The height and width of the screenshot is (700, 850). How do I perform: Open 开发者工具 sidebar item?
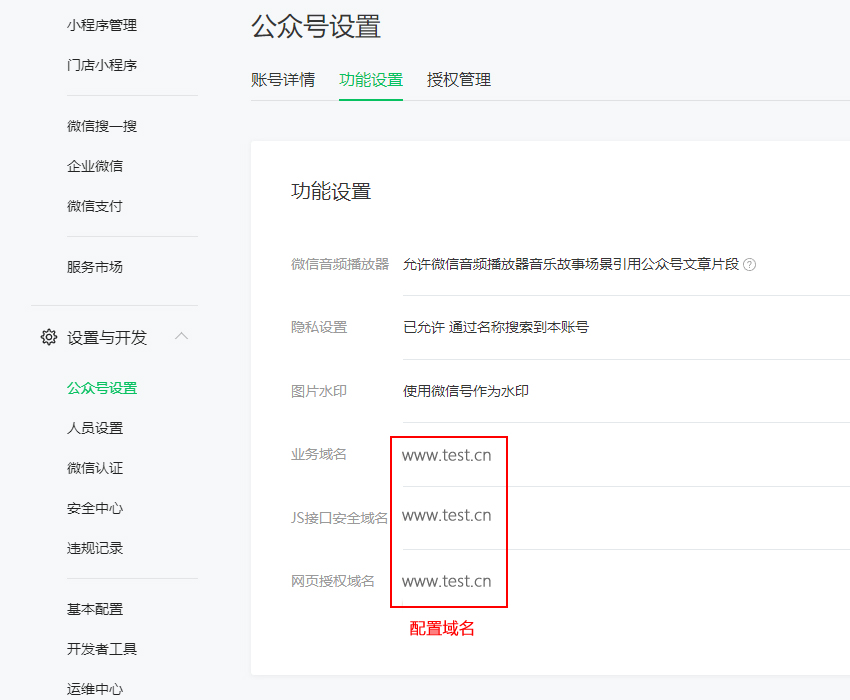pyautogui.click(x=102, y=649)
